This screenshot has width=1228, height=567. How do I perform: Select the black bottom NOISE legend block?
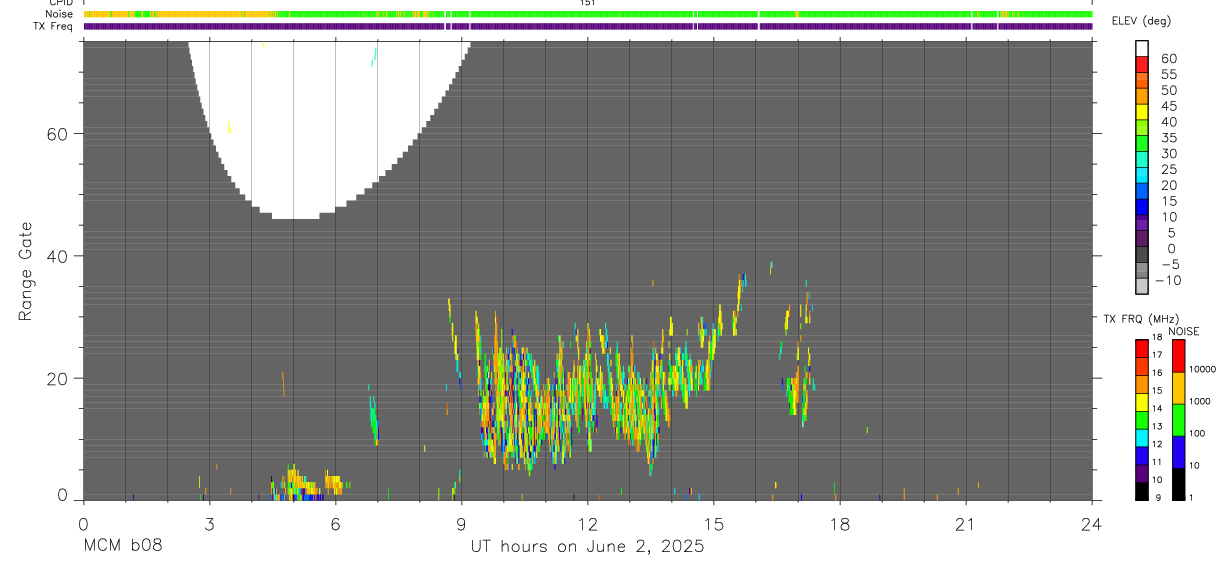(1178, 484)
